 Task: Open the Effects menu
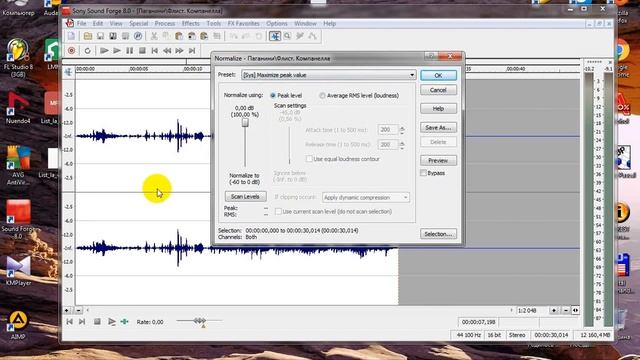[191, 24]
